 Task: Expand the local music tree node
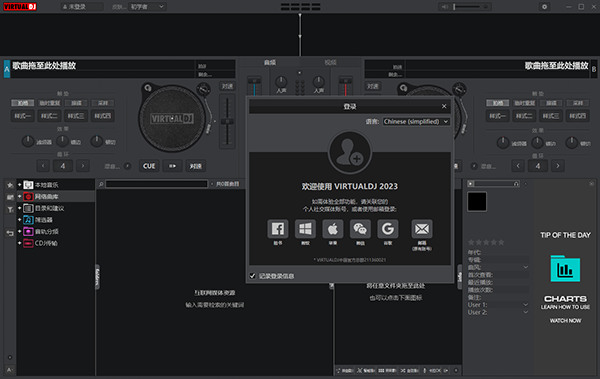tap(20, 185)
